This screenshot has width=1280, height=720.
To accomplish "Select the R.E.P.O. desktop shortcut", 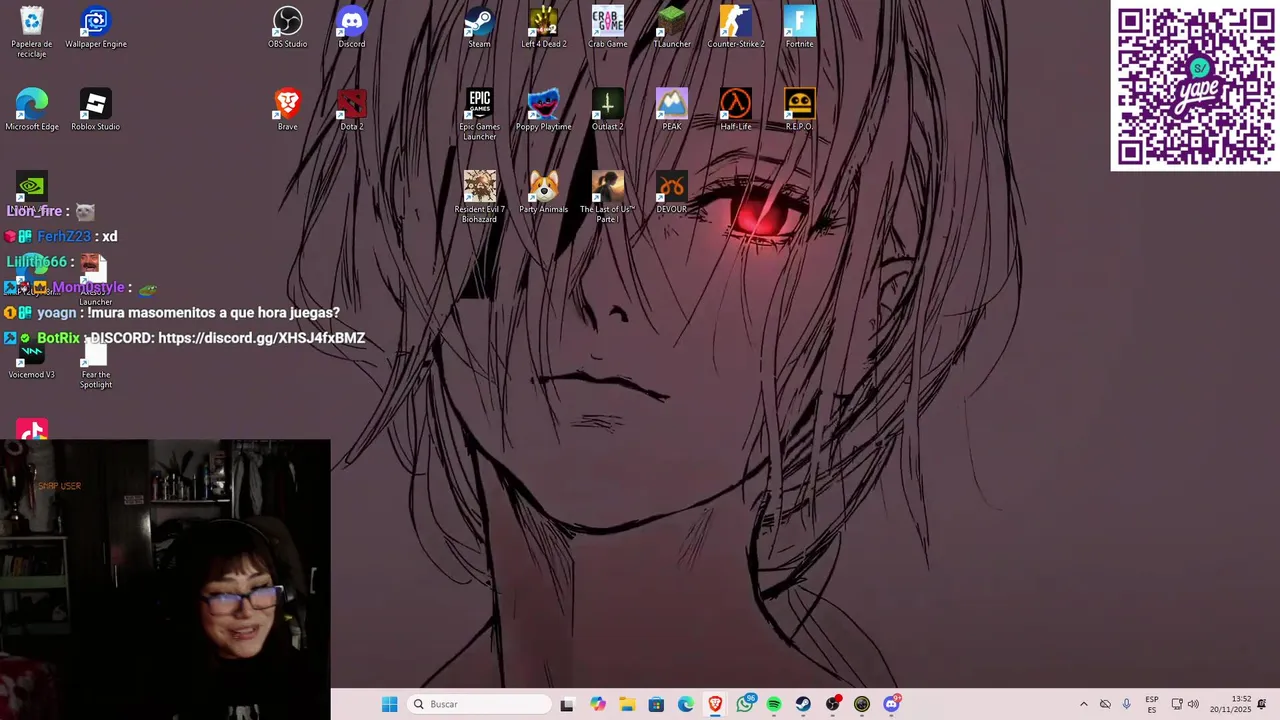I will (800, 110).
